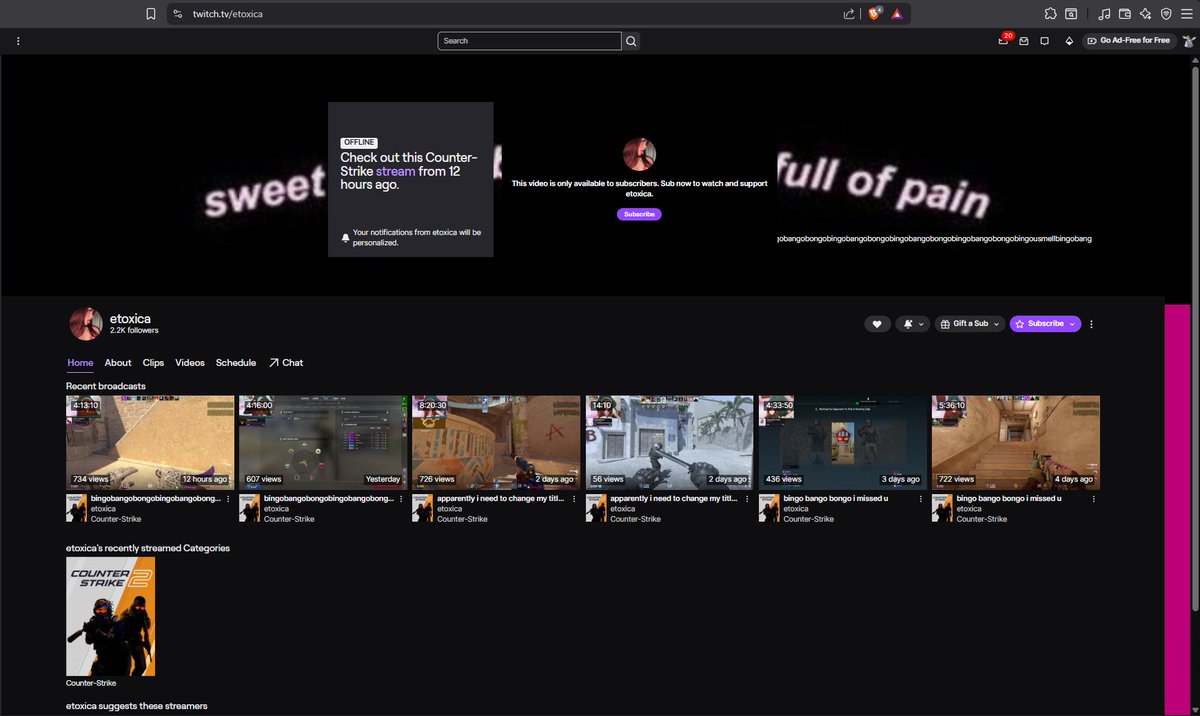Click the heart follow button

pyautogui.click(x=877, y=324)
